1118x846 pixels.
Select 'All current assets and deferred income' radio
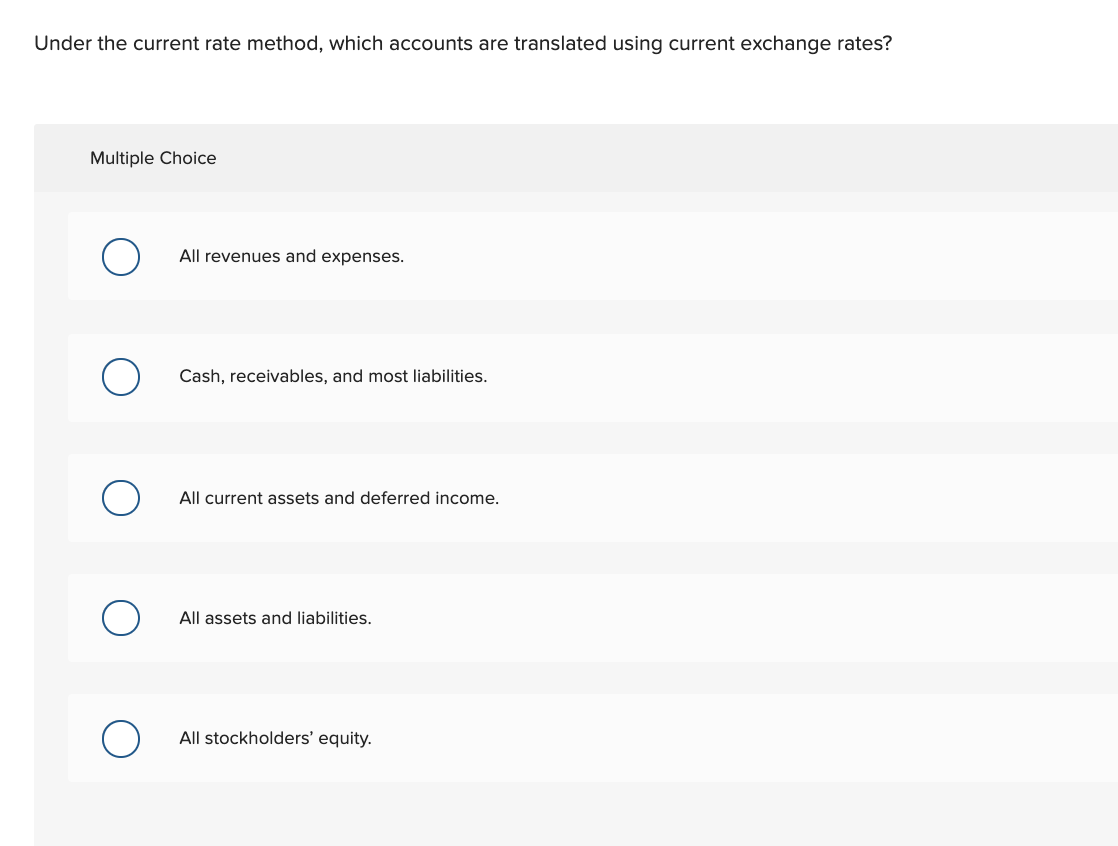(120, 497)
